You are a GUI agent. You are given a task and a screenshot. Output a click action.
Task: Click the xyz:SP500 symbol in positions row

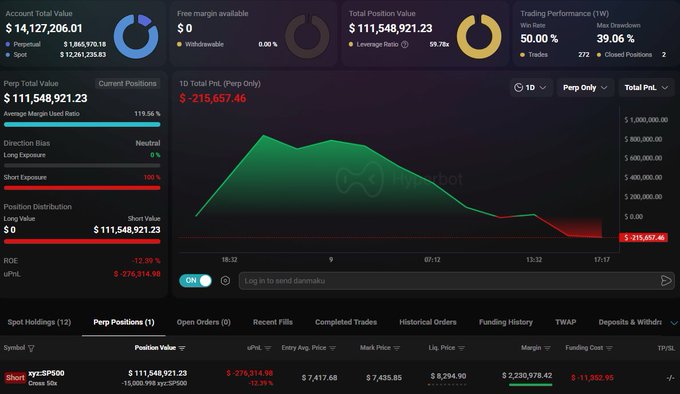46,373
